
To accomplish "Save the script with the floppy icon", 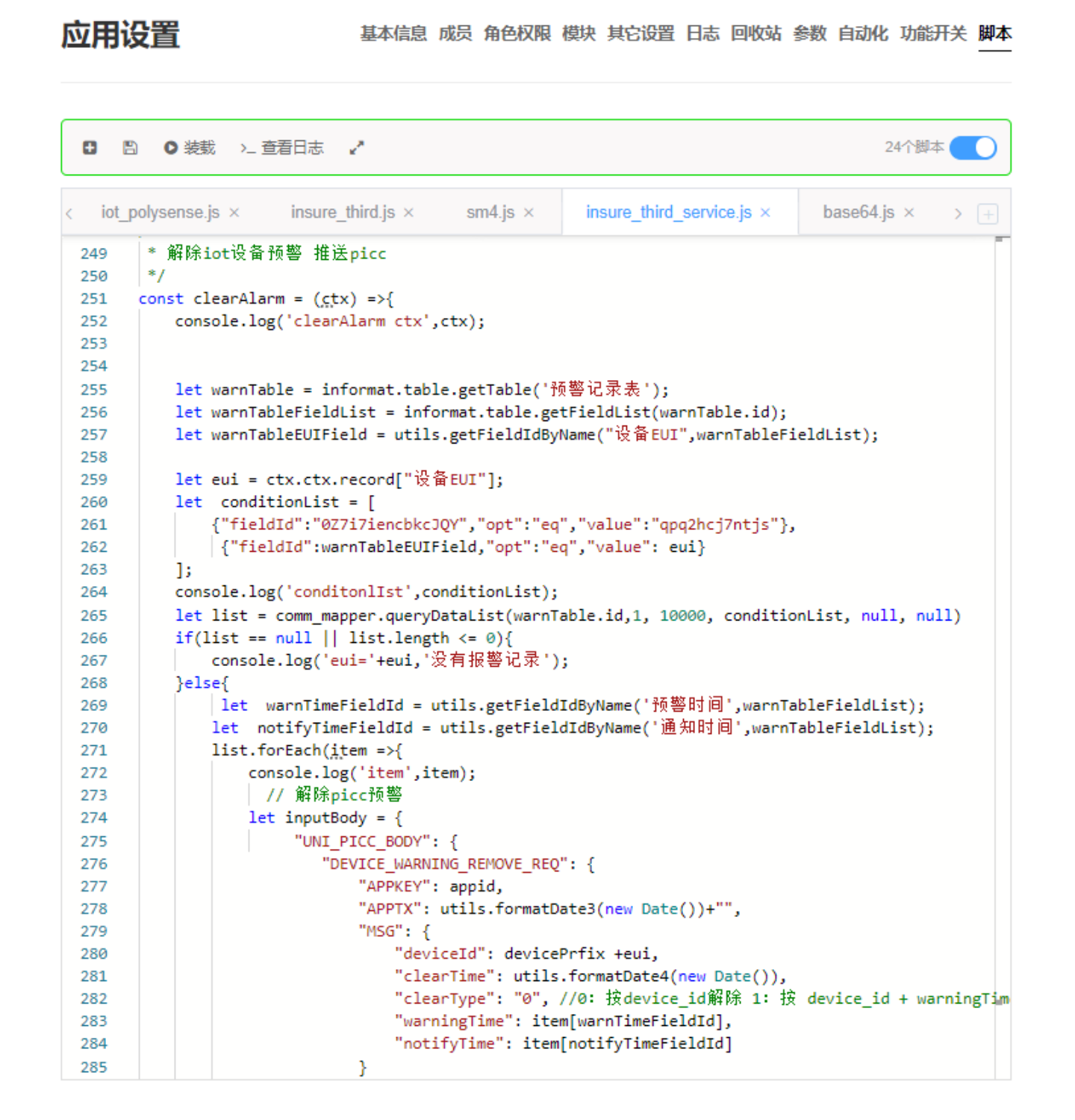I will (x=130, y=148).
